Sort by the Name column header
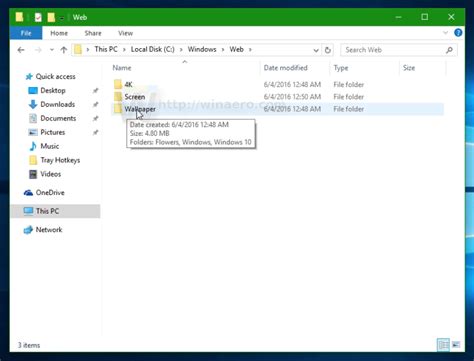Image resolution: width=474 pixels, height=361 pixels. (x=122, y=68)
